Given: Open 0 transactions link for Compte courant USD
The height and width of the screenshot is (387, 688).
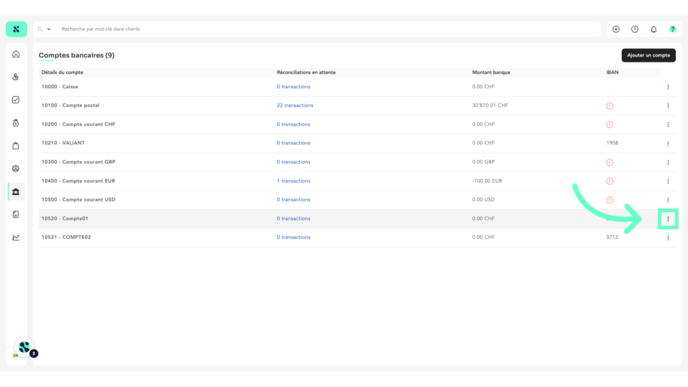Looking at the screenshot, I should click(x=294, y=200).
